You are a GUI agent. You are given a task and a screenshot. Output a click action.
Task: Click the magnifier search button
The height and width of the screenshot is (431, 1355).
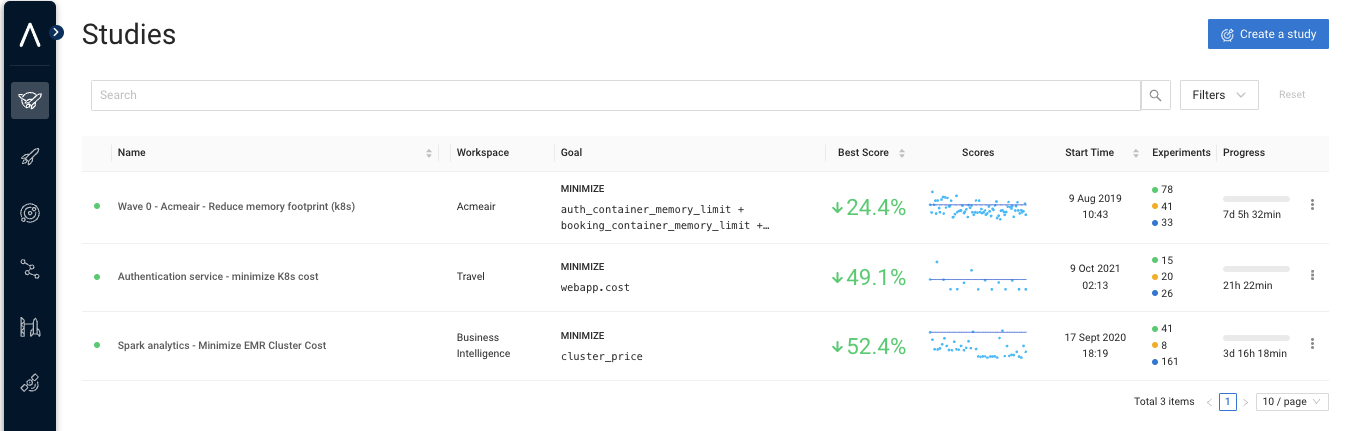[x=1155, y=95]
